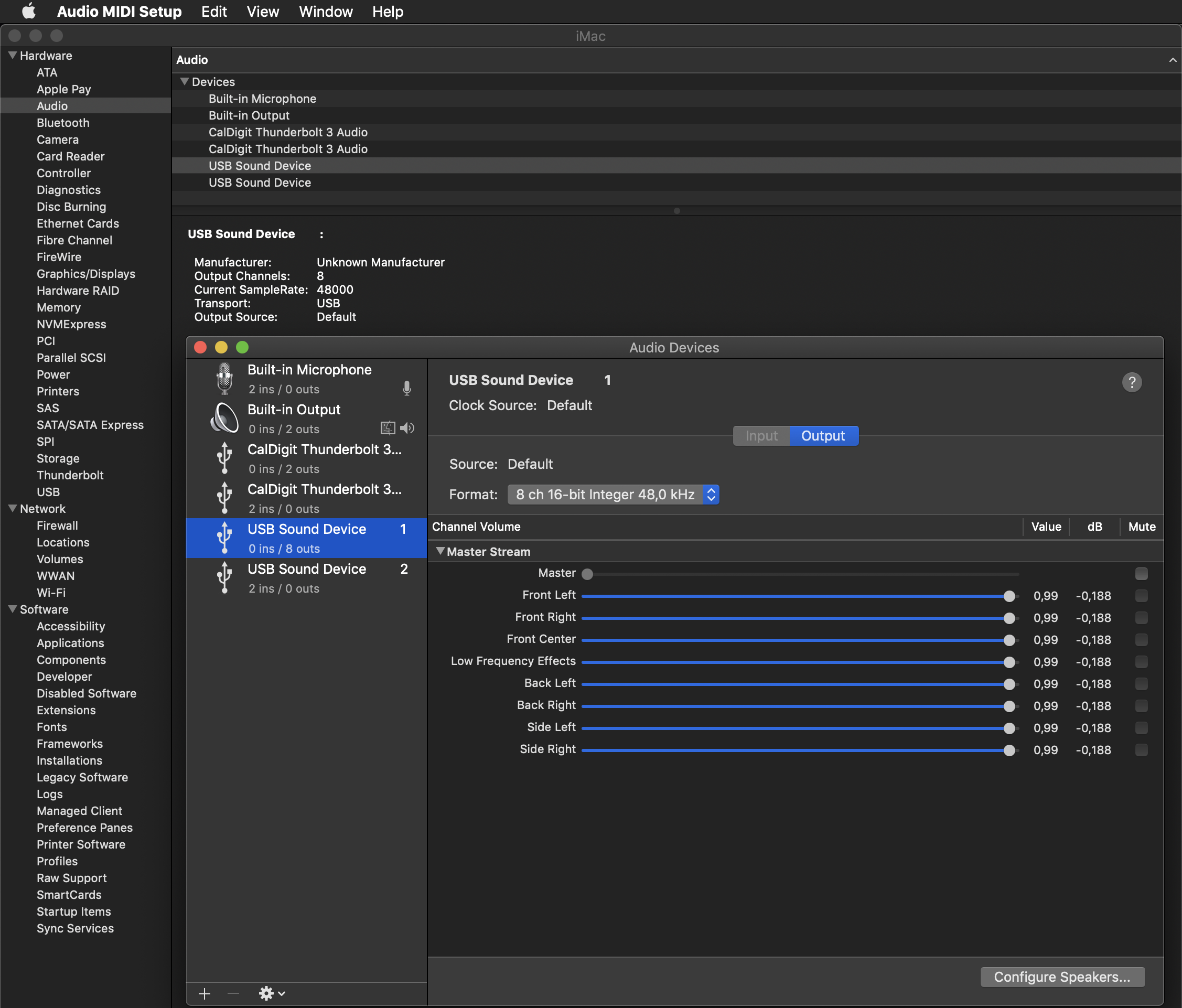
Task: Open the Format dropdown menu
Action: pos(613,494)
